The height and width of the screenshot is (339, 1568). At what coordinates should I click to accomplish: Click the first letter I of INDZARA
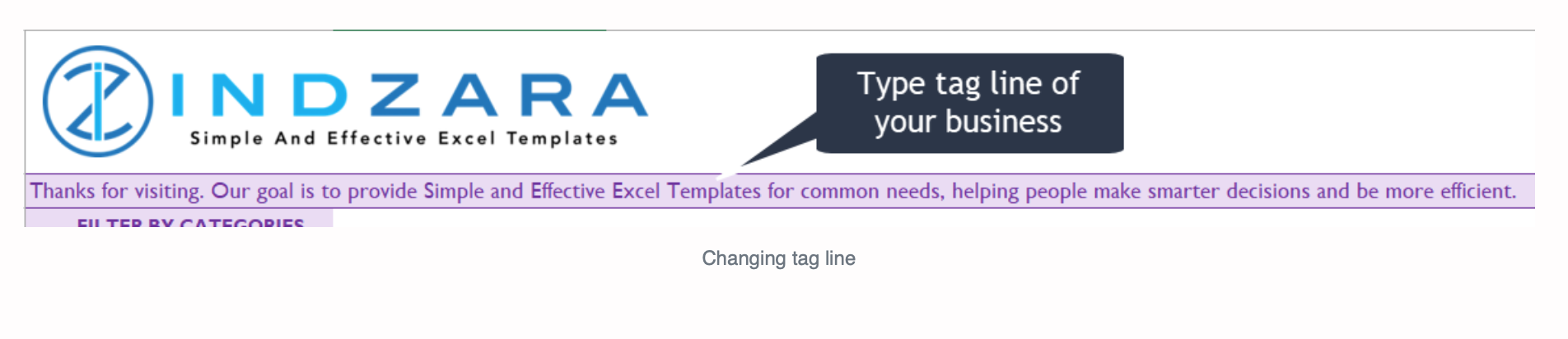pos(179,95)
